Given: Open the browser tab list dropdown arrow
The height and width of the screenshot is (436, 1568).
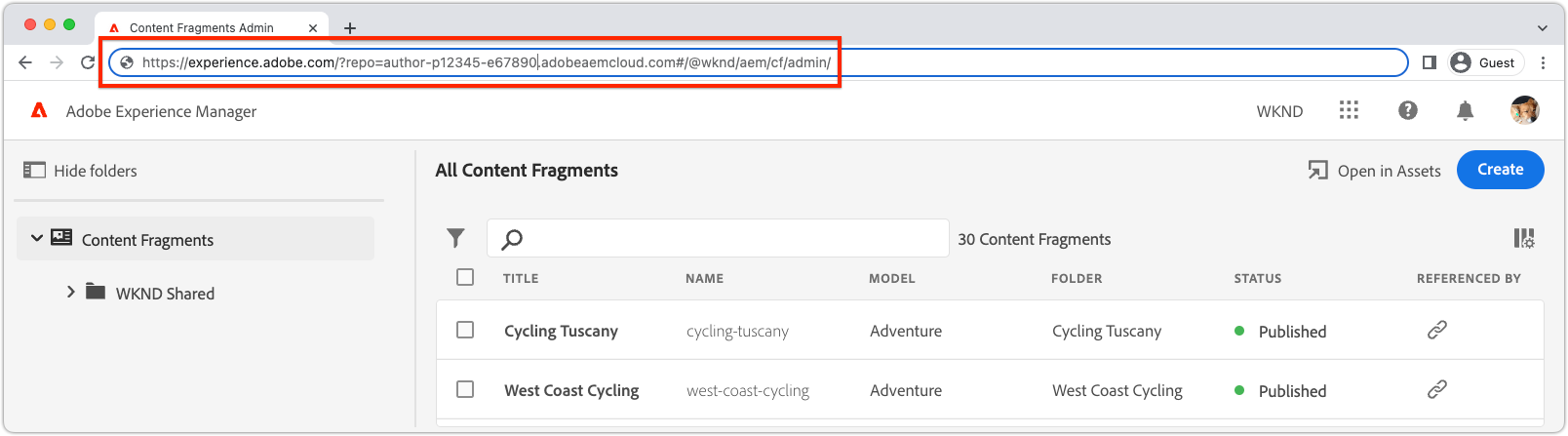Looking at the screenshot, I should tap(1542, 27).
